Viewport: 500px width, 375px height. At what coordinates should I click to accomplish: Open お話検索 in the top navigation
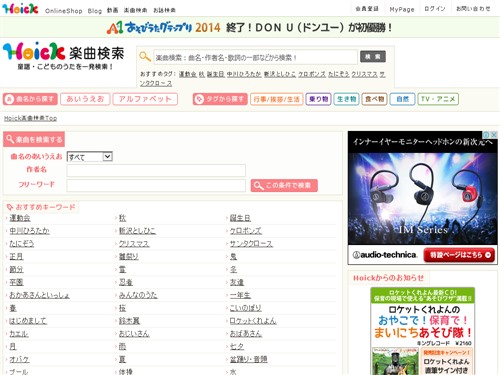pyautogui.click(x=164, y=10)
